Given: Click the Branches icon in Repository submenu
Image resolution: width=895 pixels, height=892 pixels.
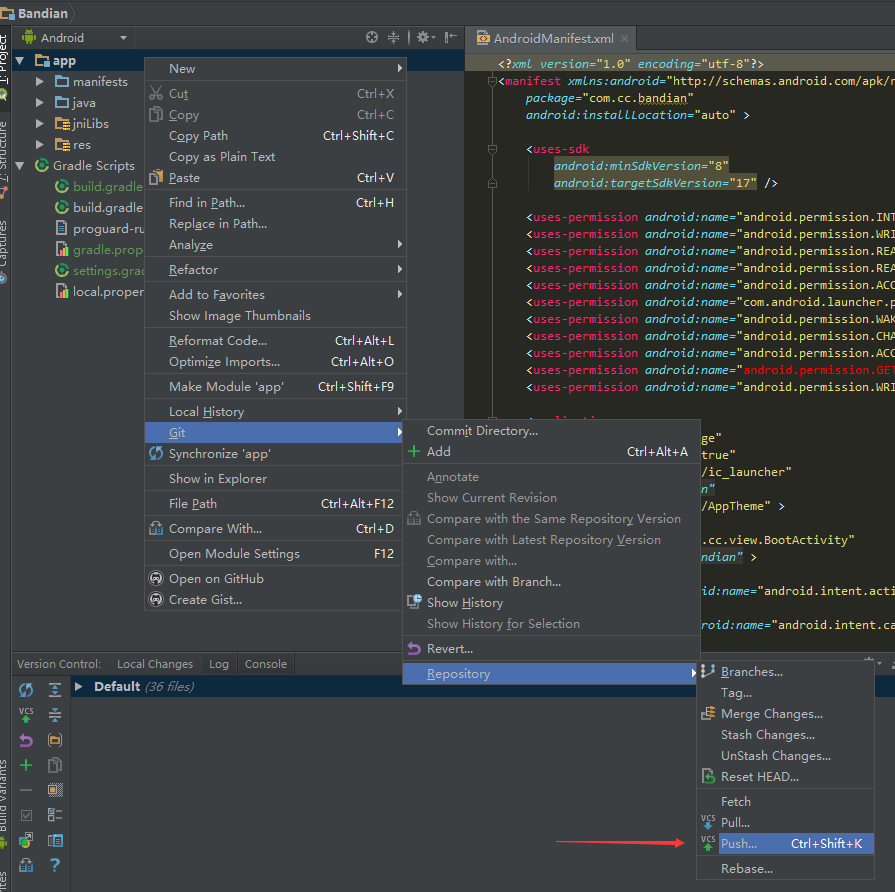Looking at the screenshot, I should (x=708, y=672).
